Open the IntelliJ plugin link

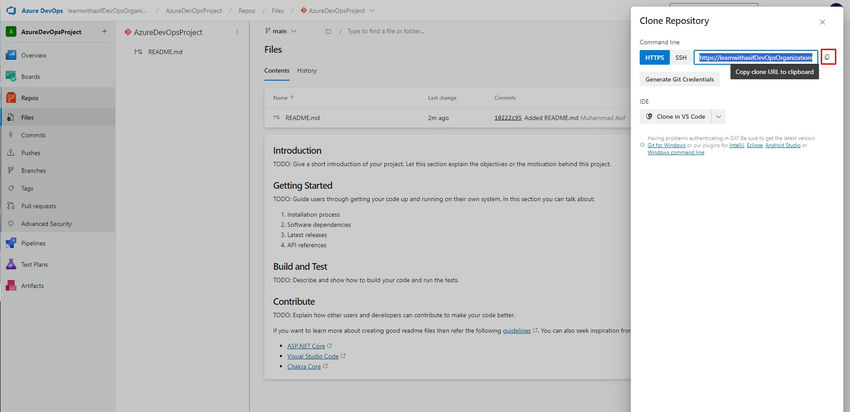[x=737, y=145]
